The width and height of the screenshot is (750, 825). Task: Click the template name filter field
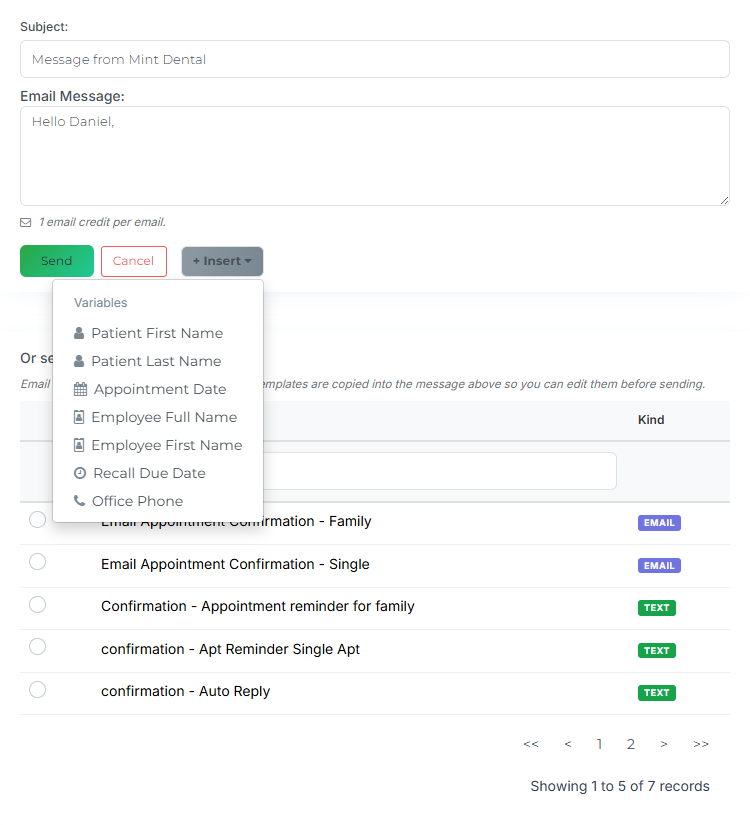pyautogui.click(x=439, y=471)
